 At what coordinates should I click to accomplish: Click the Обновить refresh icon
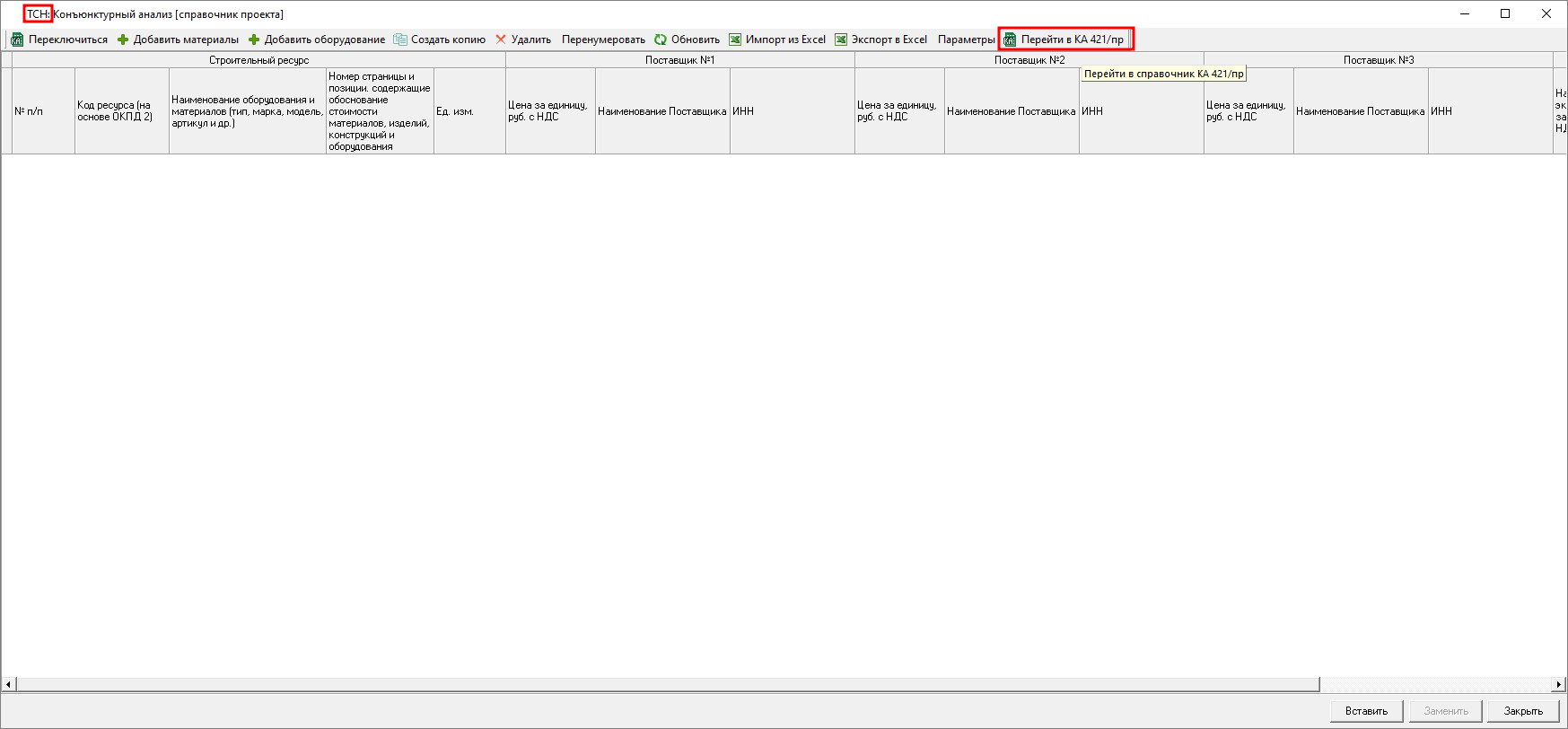[661, 40]
